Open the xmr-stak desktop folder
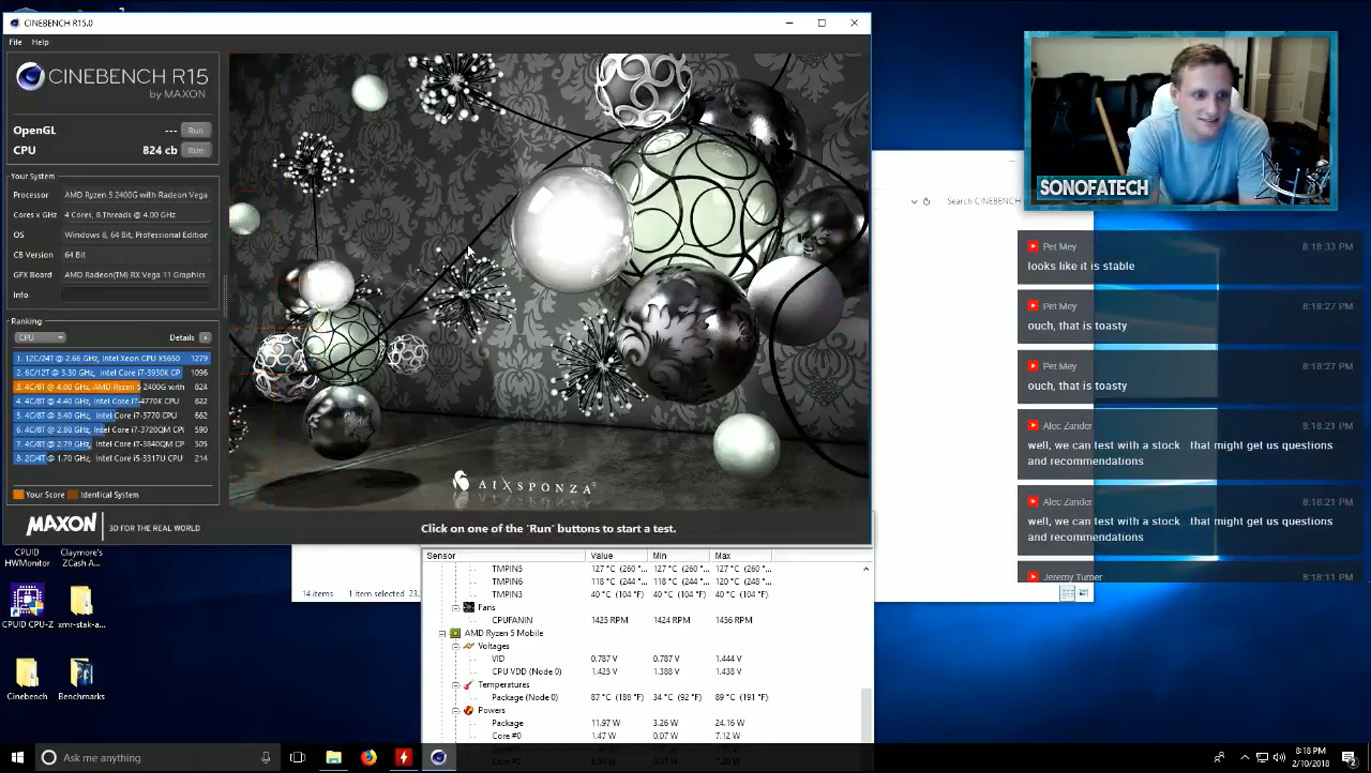 pos(81,607)
